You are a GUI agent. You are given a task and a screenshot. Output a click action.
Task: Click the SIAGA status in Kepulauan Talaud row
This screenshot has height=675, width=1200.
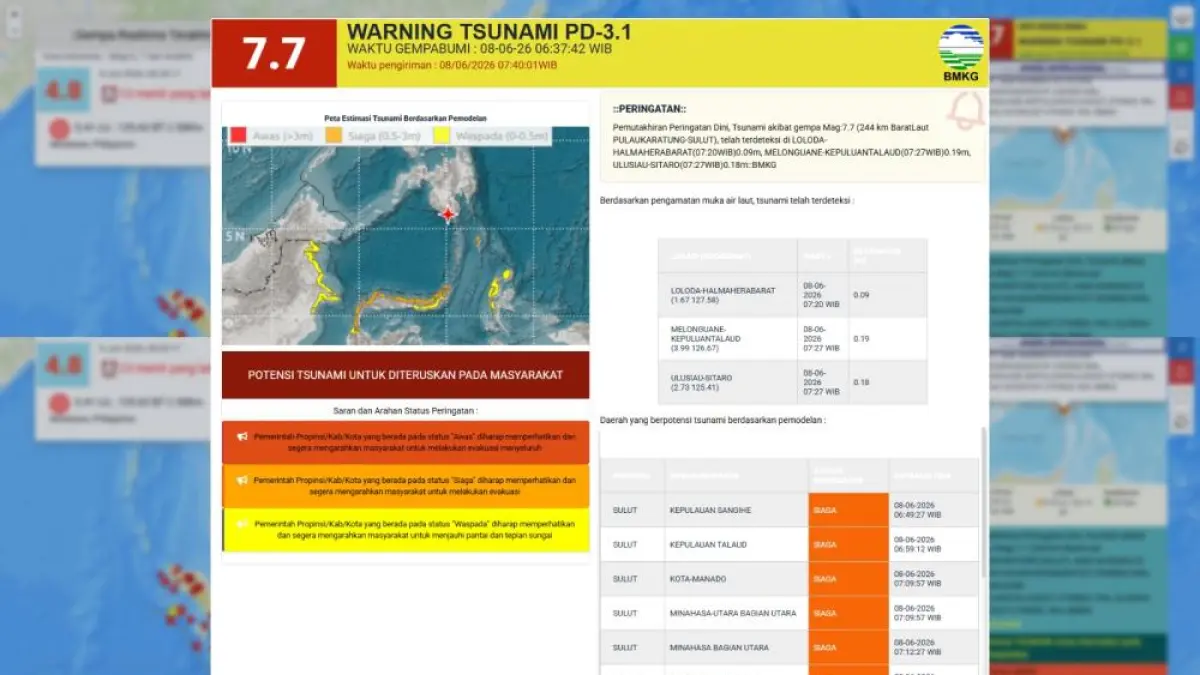click(x=848, y=544)
